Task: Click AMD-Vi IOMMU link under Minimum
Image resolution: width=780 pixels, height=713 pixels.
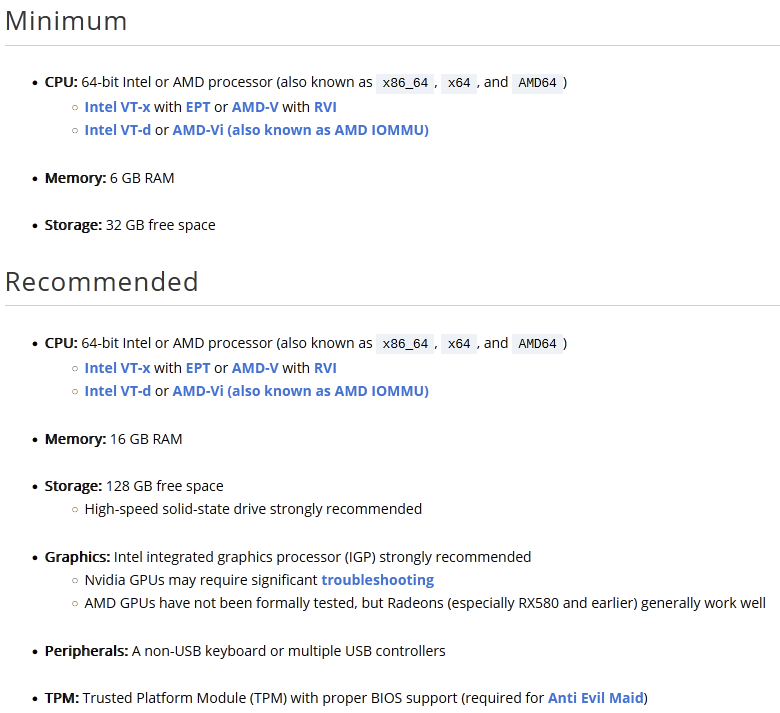Action: (300, 130)
